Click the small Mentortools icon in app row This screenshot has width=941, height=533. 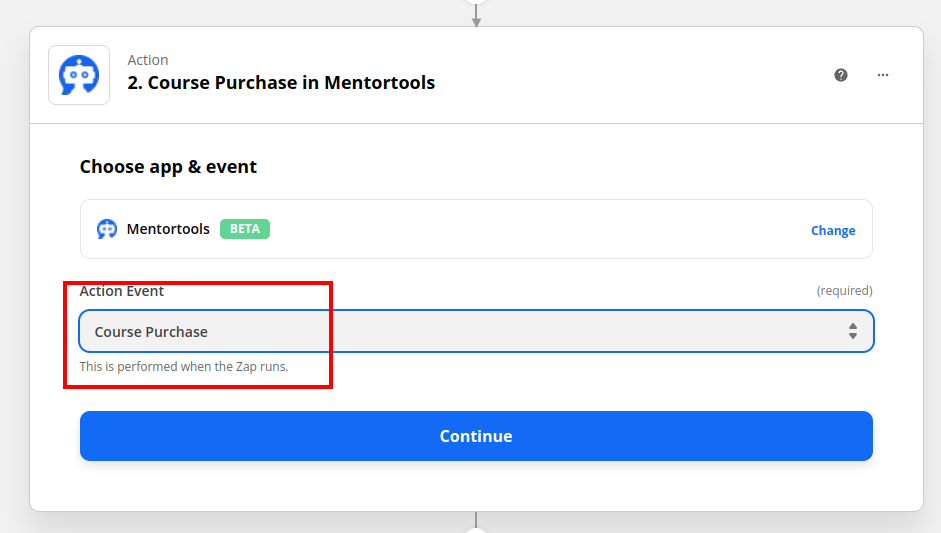pyautogui.click(x=107, y=229)
